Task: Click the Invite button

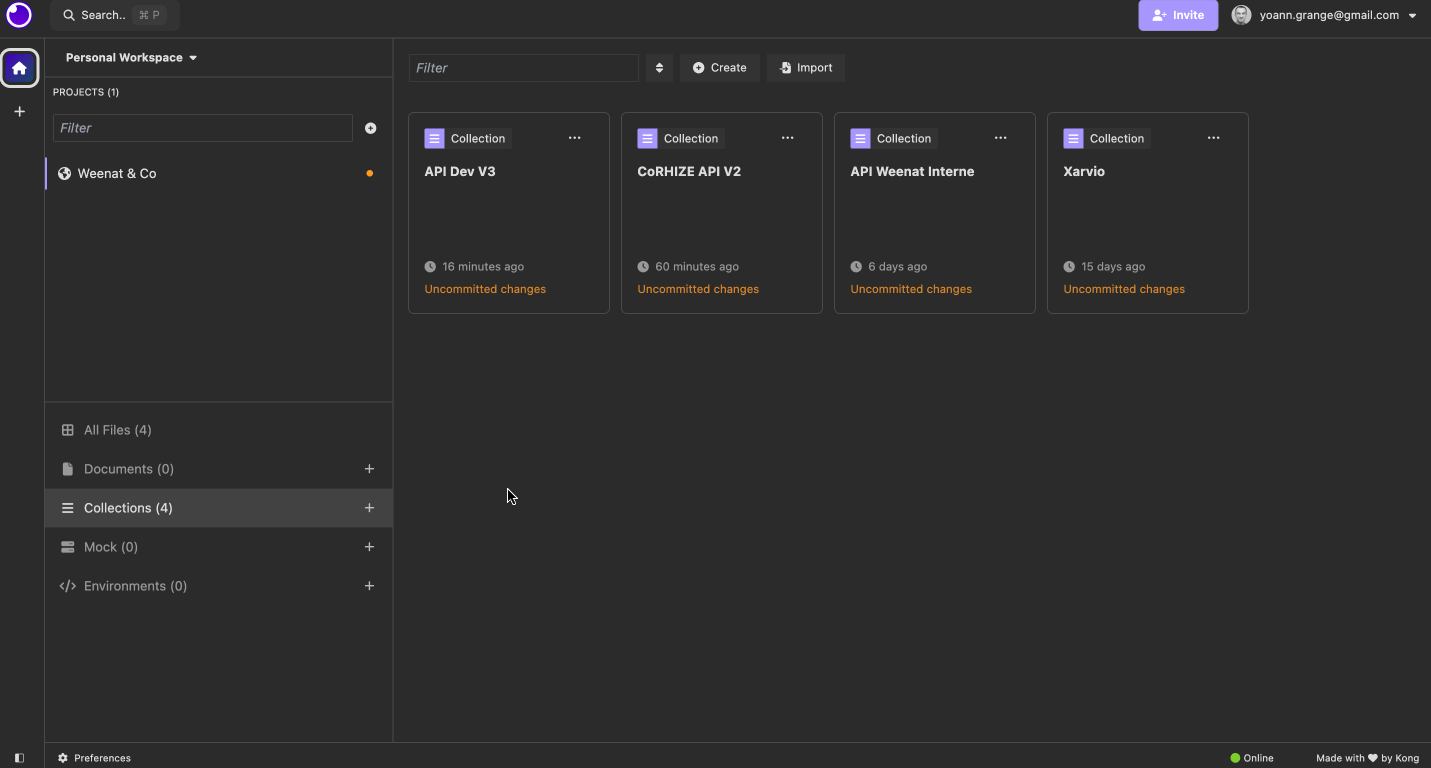Action: 1177,15
